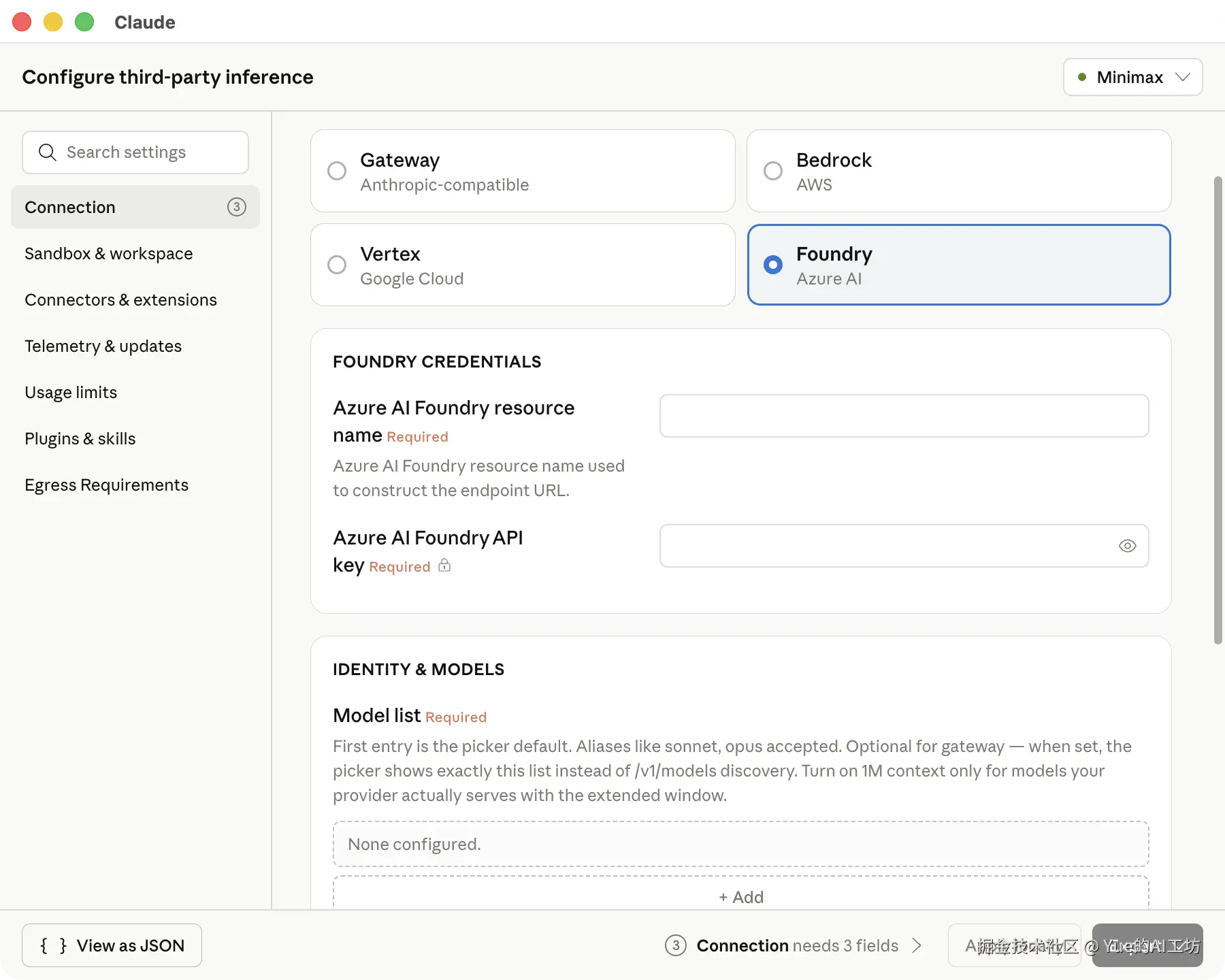Click the Azure AI Foundry API key field

pyautogui.click(x=904, y=546)
